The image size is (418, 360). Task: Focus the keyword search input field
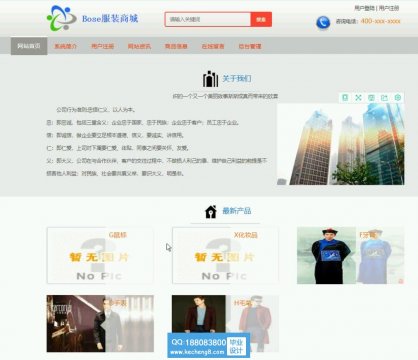pos(208,19)
